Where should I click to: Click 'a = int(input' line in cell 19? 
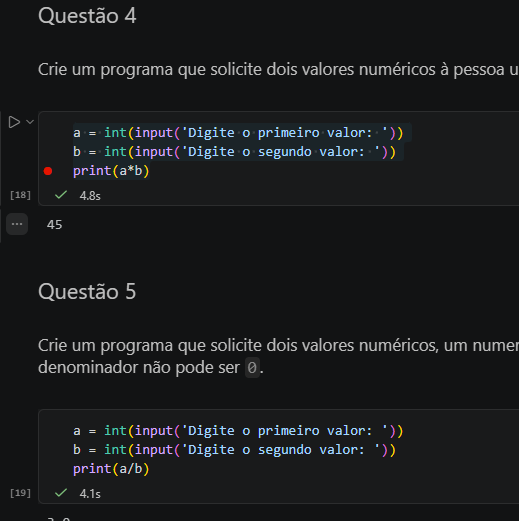point(238,431)
